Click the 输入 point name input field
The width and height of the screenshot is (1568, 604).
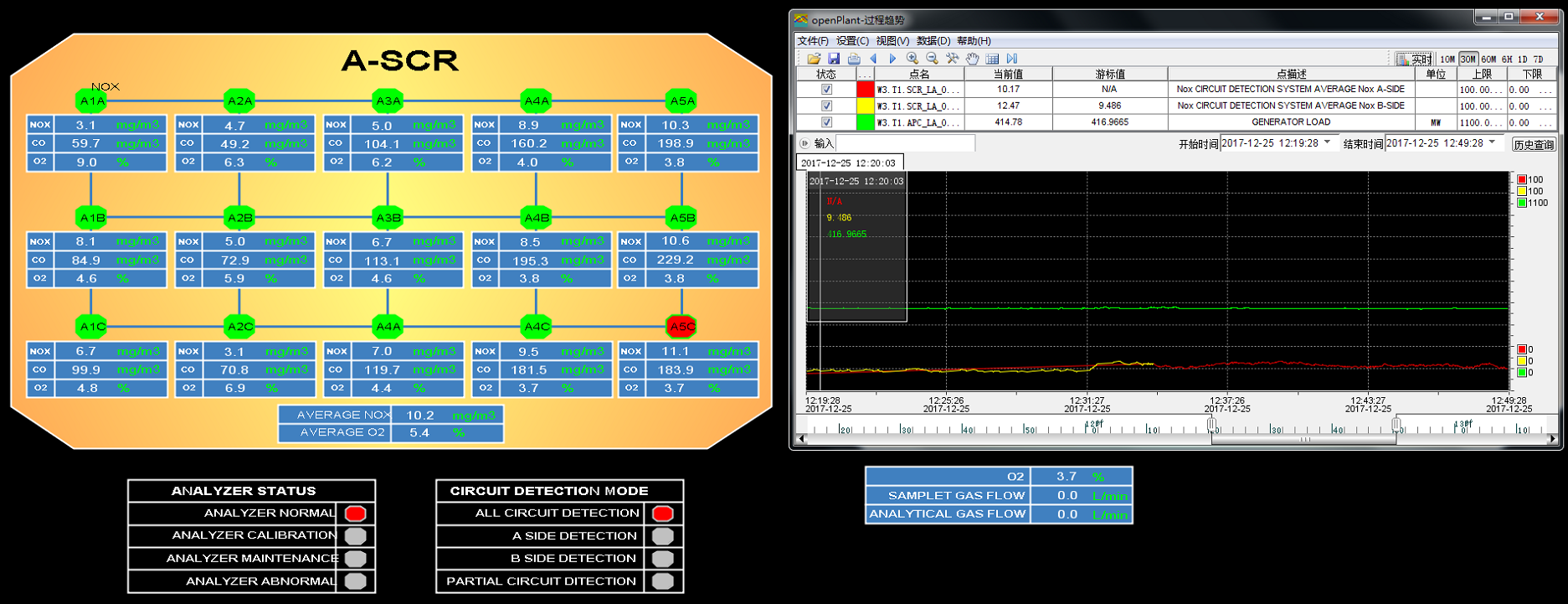(x=905, y=144)
